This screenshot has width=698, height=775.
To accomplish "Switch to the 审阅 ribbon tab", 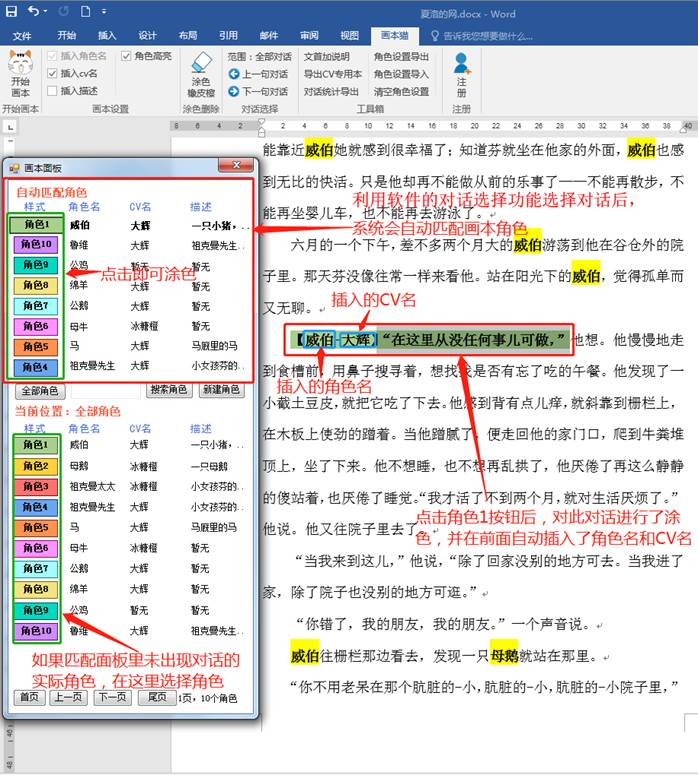I will [x=309, y=35].
